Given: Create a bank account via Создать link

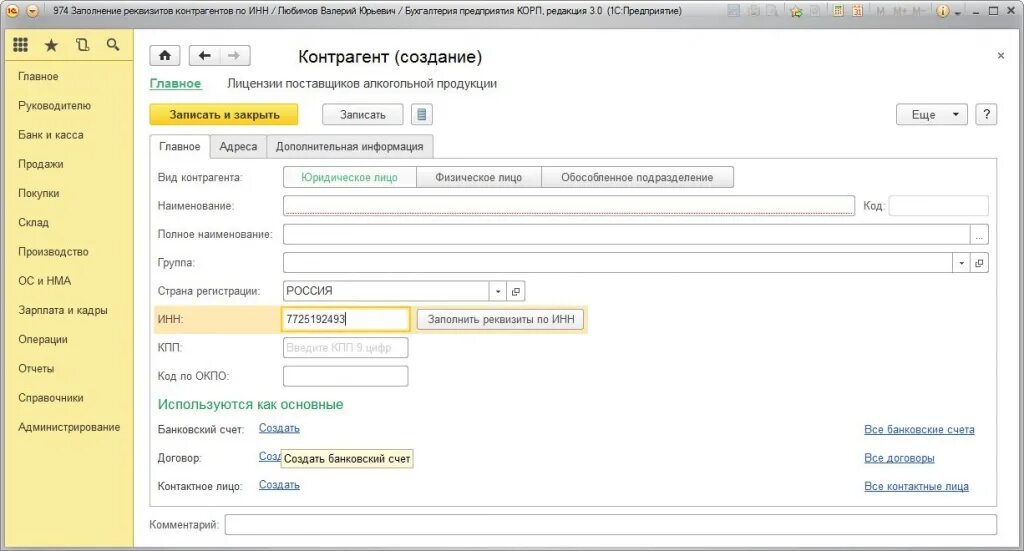Looking at the screenshot, I should pyautogui.click(x=279, y=428).
